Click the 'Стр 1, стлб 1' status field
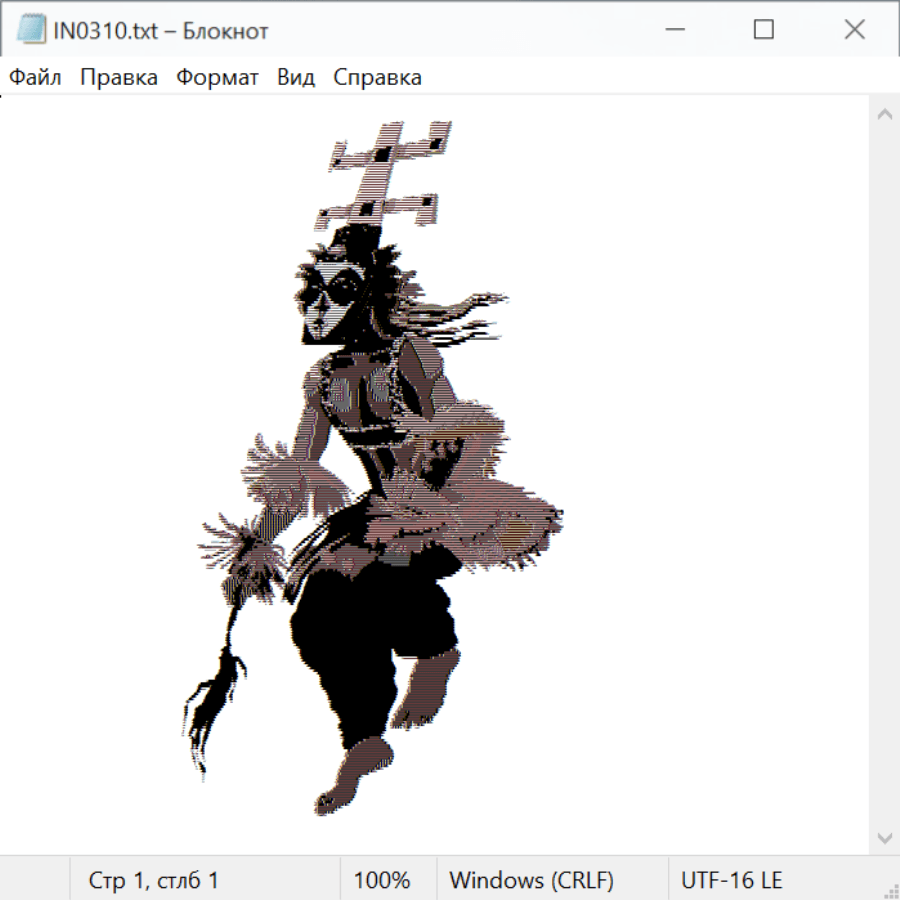 [154, 880]
